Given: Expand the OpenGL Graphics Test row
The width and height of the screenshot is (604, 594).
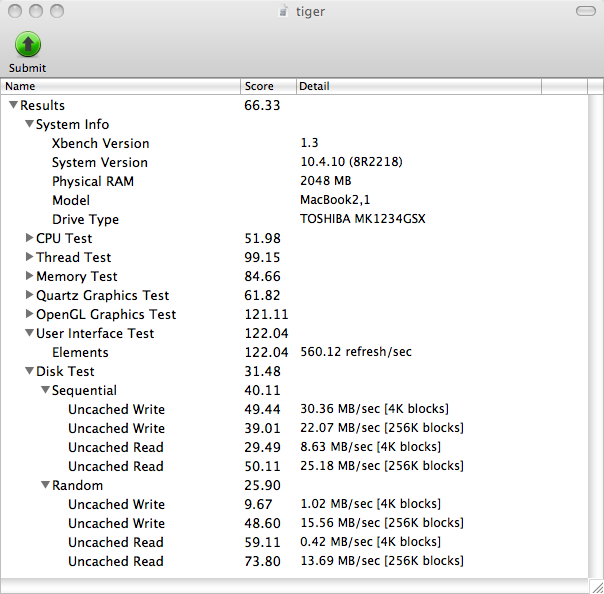Looking at the screenshot, I should [x=29, y=314].
